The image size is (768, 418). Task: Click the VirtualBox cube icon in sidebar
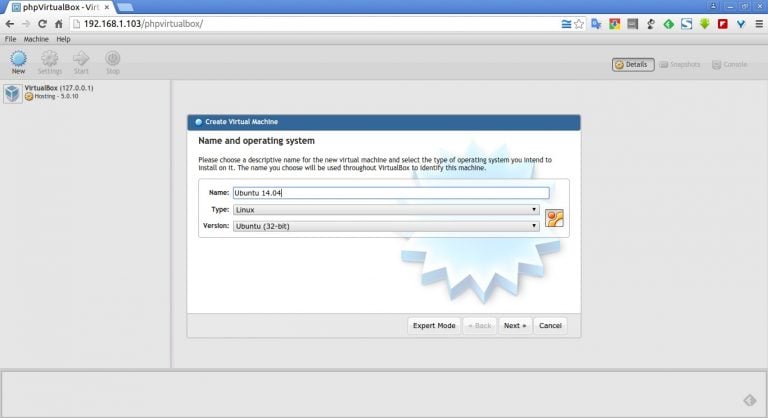pyautogui.click(x=12, y=93)
